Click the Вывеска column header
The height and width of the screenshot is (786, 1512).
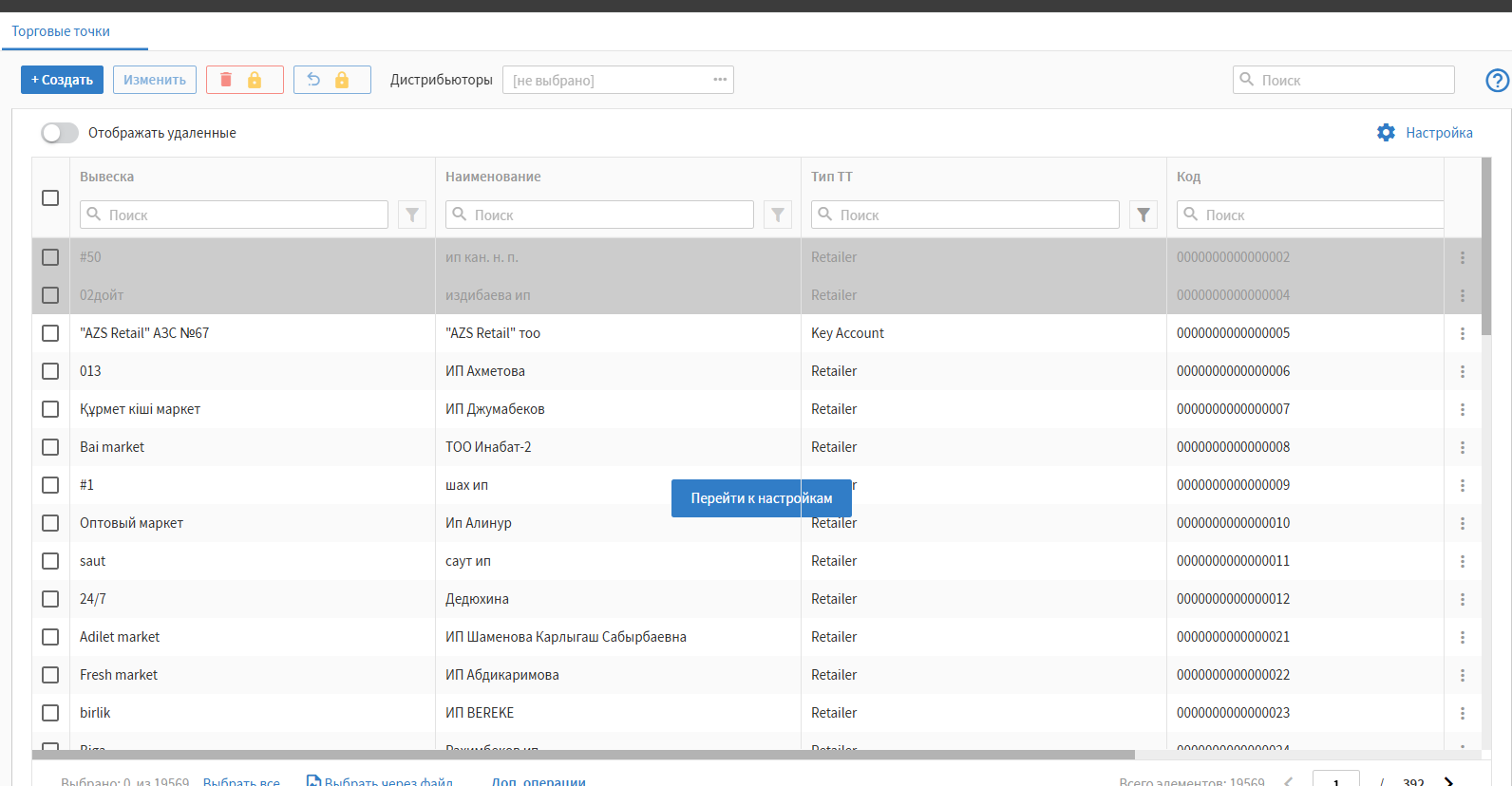pyautogui.click(x=106, y=177)
